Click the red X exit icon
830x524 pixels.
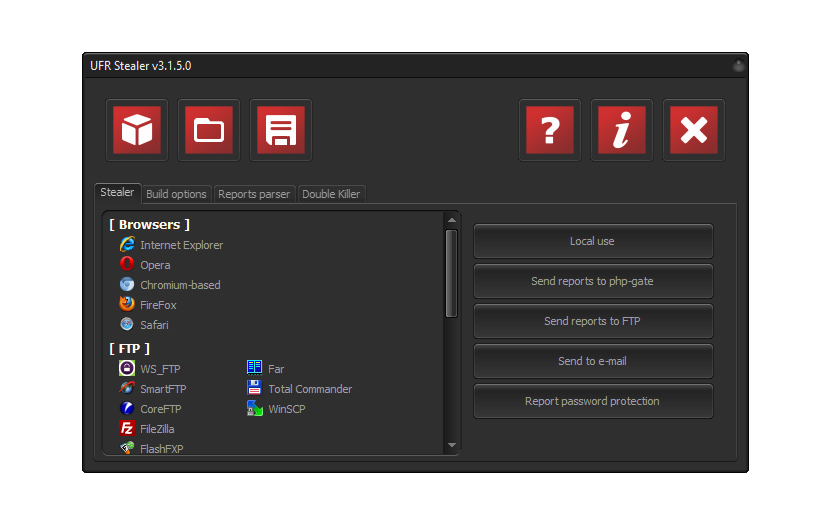(694, 130)
